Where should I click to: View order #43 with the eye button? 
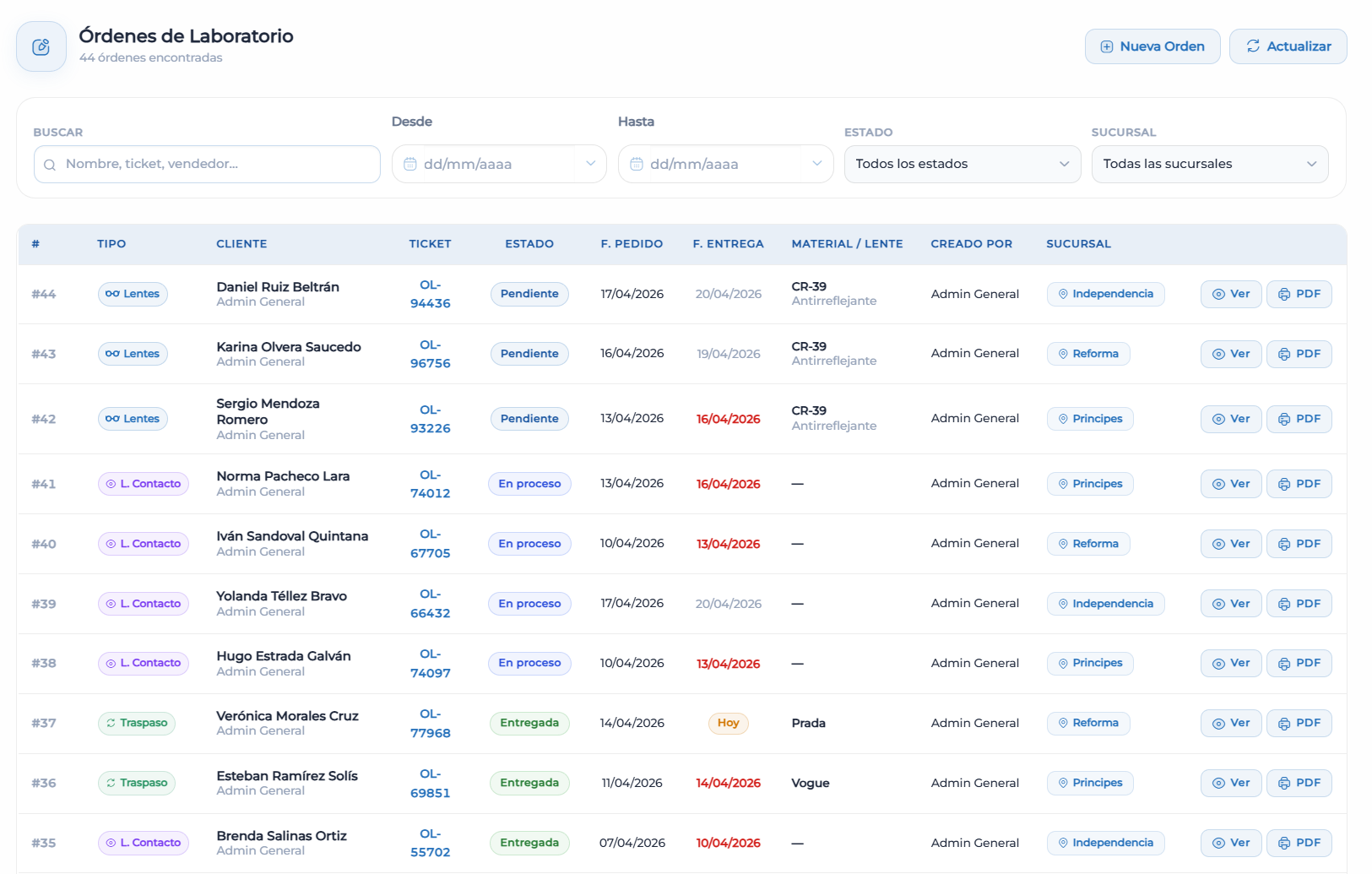point(1230,354)
